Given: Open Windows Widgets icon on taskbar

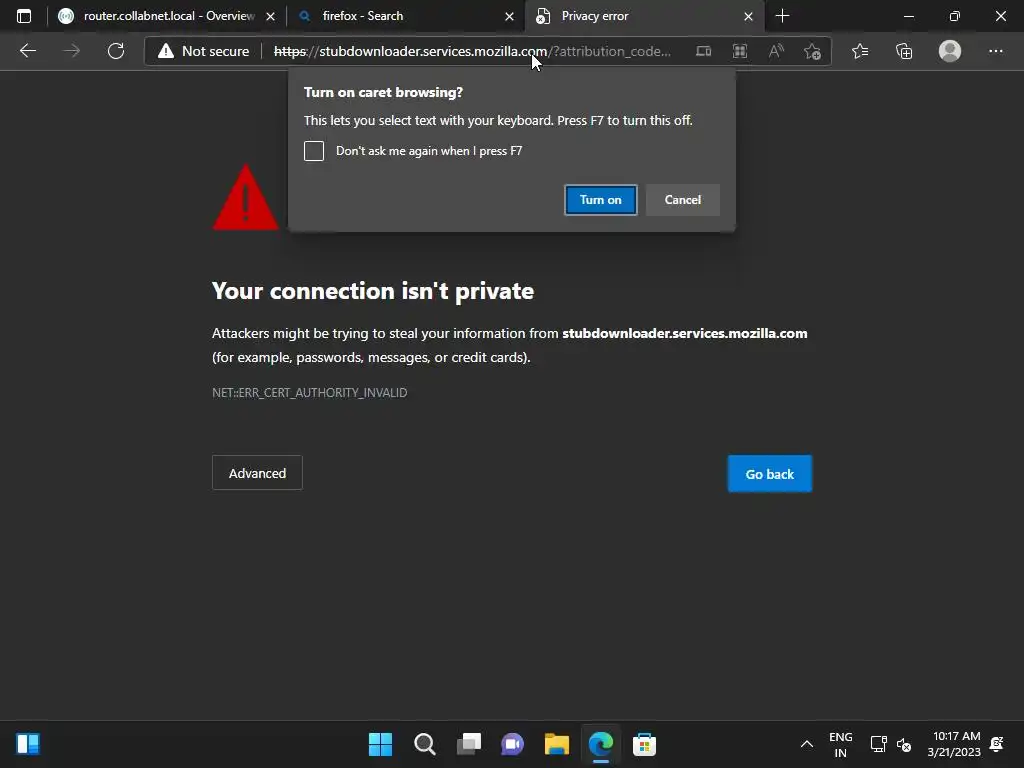Looking at the screenshot, I should pos(27,744).
